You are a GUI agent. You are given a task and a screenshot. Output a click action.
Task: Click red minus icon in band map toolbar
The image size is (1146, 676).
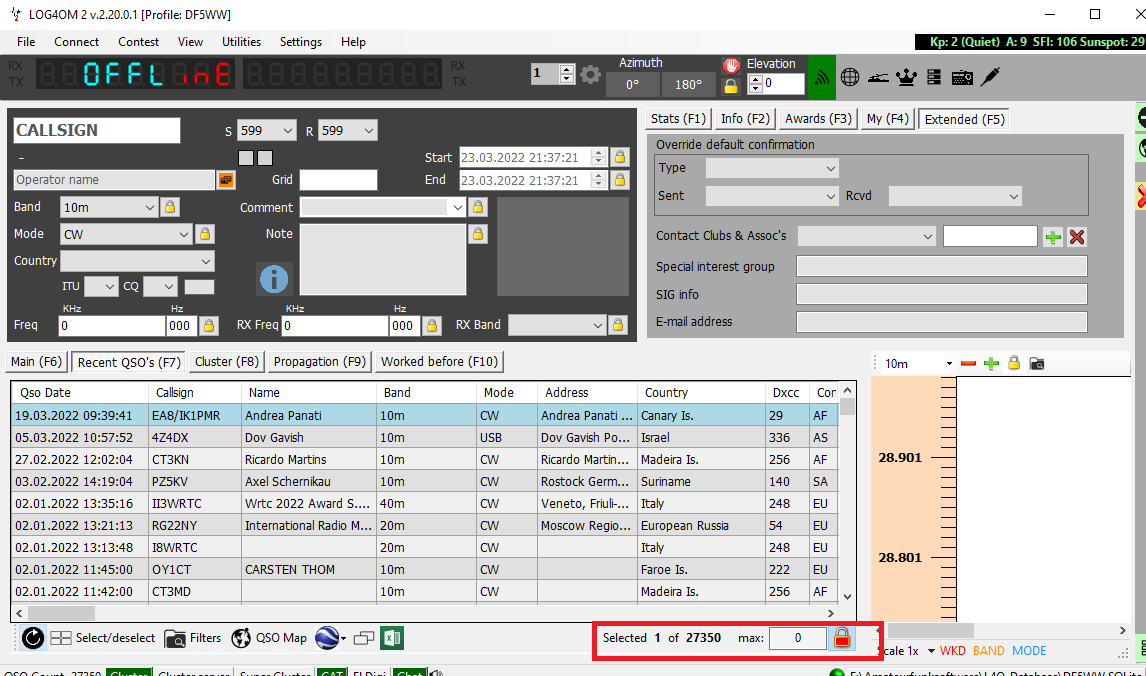coord(968,363)
